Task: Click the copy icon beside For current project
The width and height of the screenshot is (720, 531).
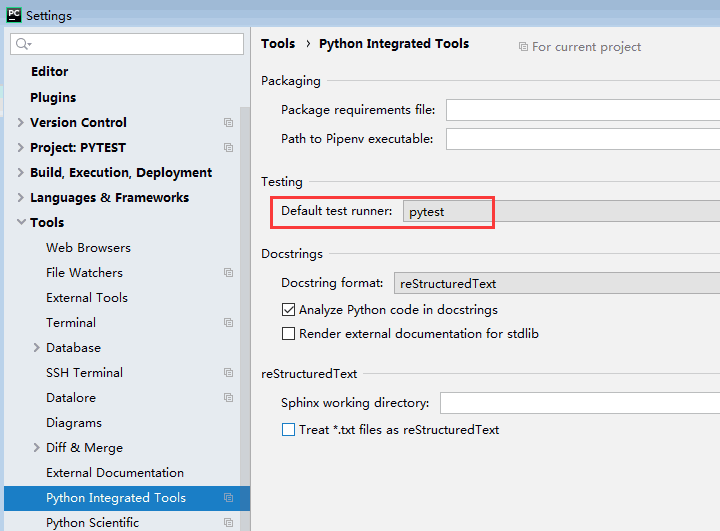Action: 523,46
